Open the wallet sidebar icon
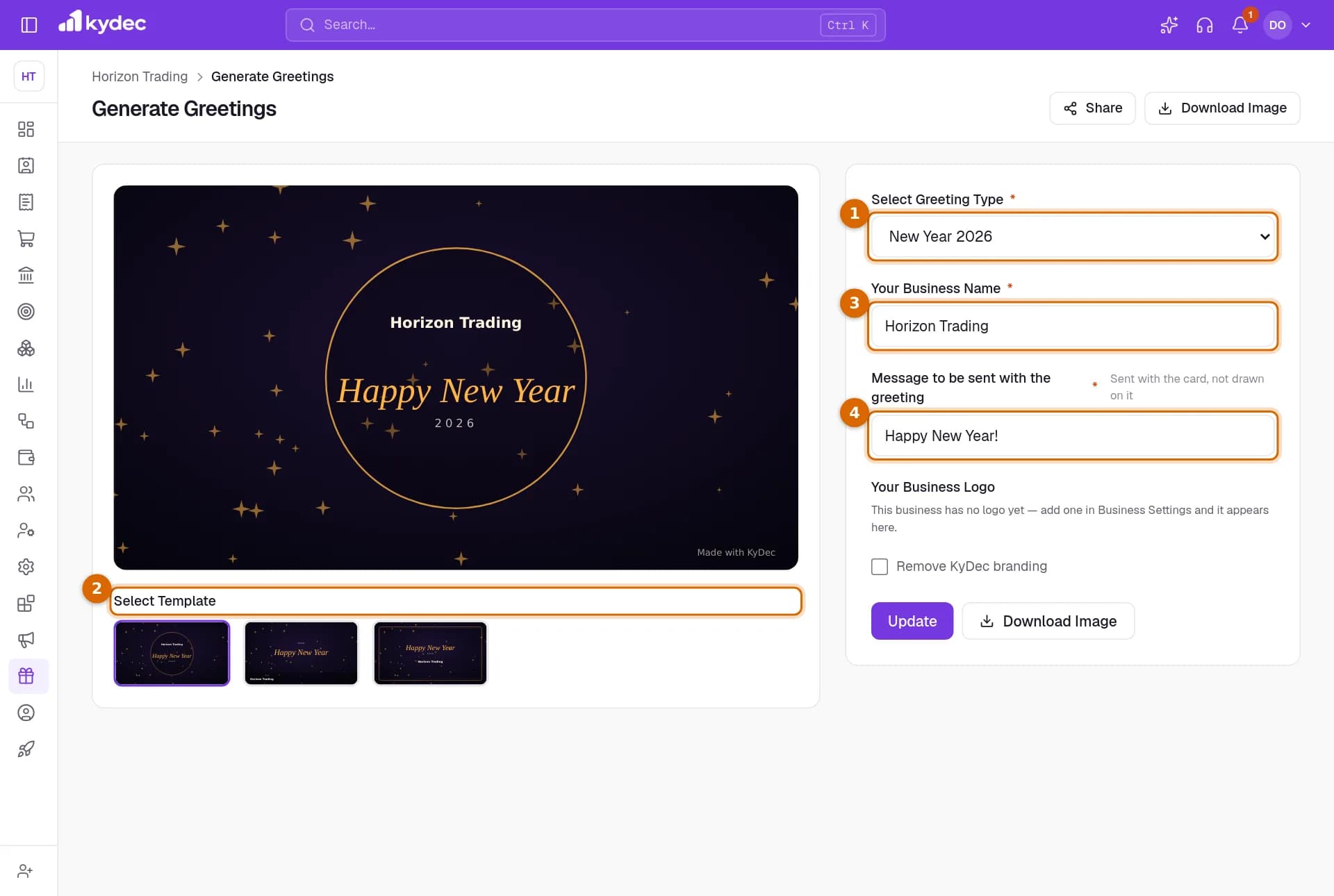The height and width of the screenshot is (896, 1334). [x=26, y=458]
